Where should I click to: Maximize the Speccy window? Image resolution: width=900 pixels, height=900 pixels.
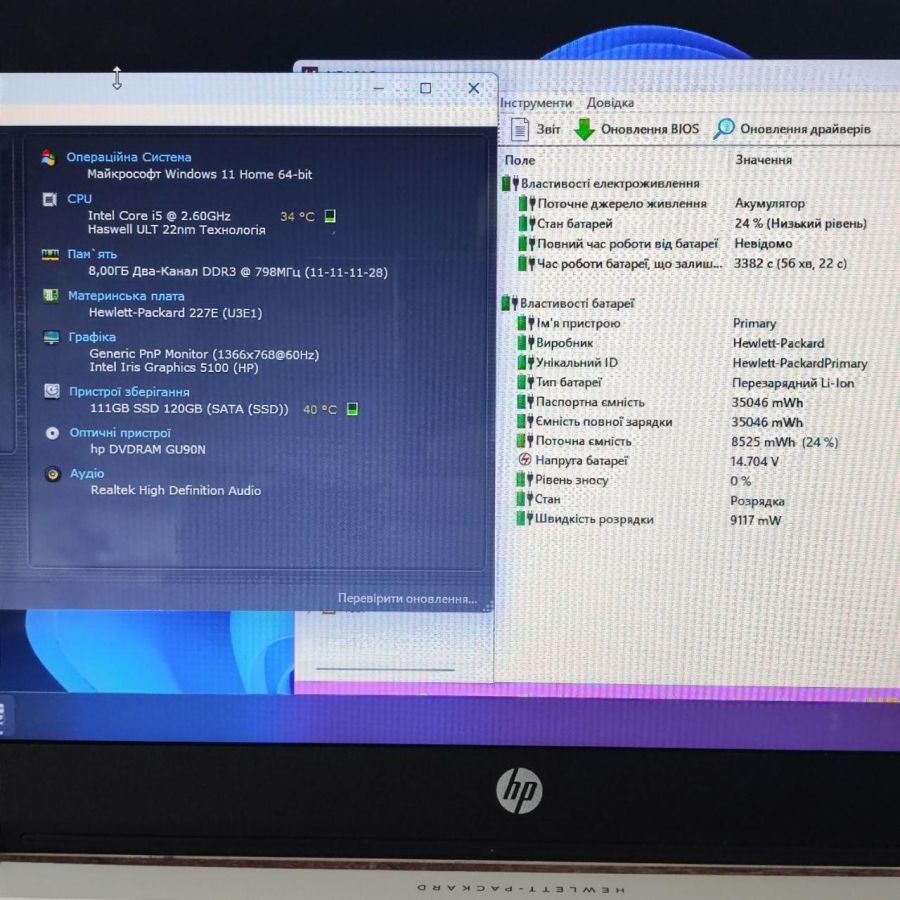(x=425, y=88)
